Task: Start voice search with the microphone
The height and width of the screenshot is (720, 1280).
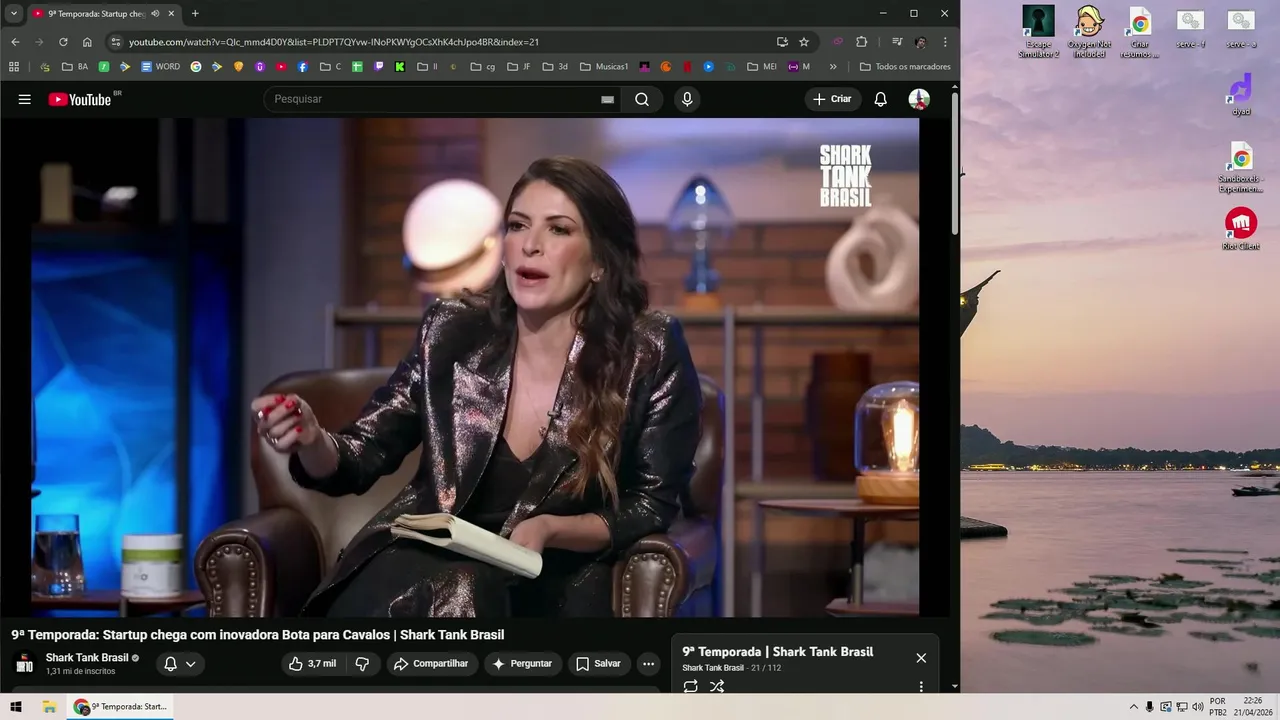Action: (x=686, y=99)
